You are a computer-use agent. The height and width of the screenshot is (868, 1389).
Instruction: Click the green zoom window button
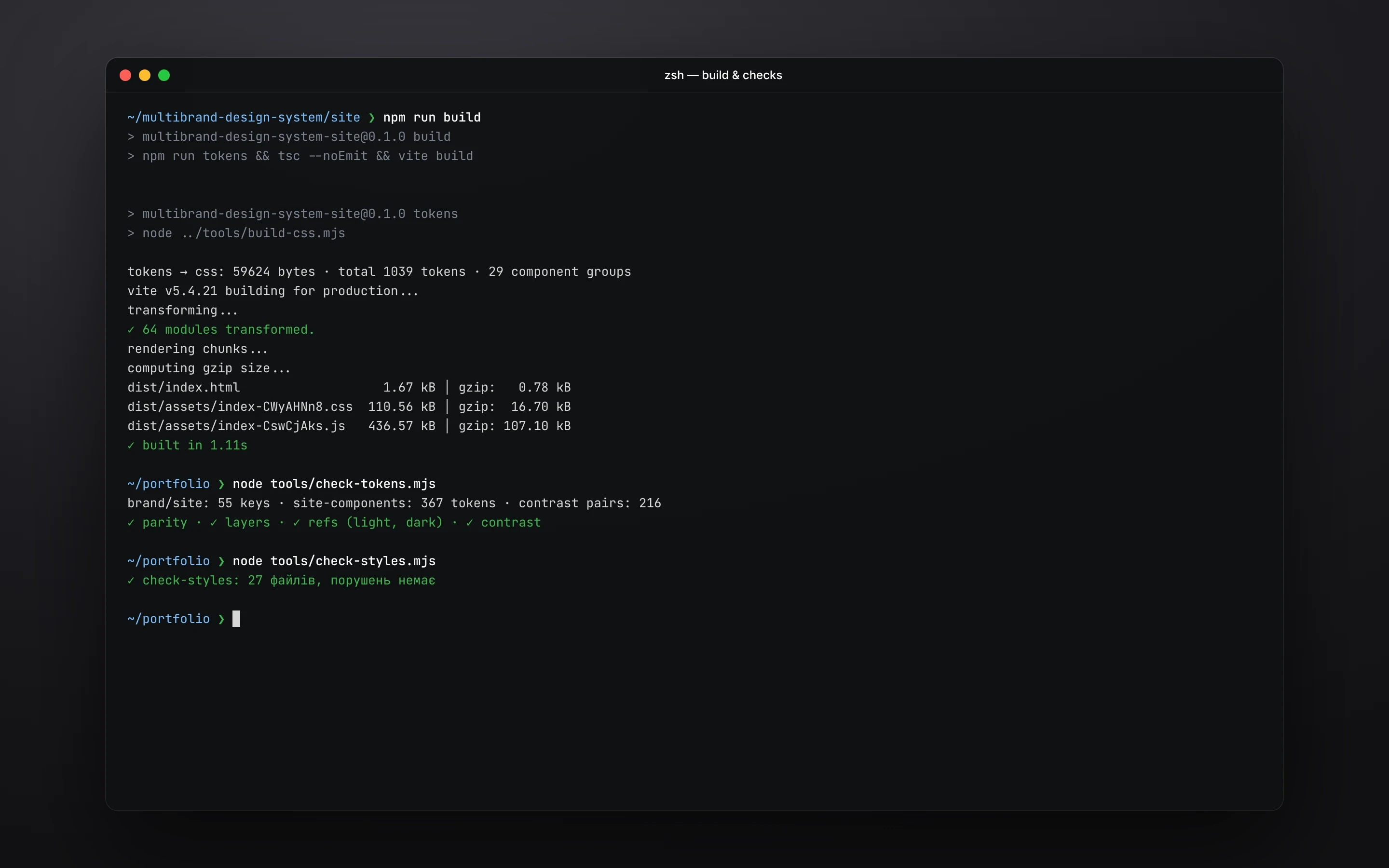click(164, 75)
